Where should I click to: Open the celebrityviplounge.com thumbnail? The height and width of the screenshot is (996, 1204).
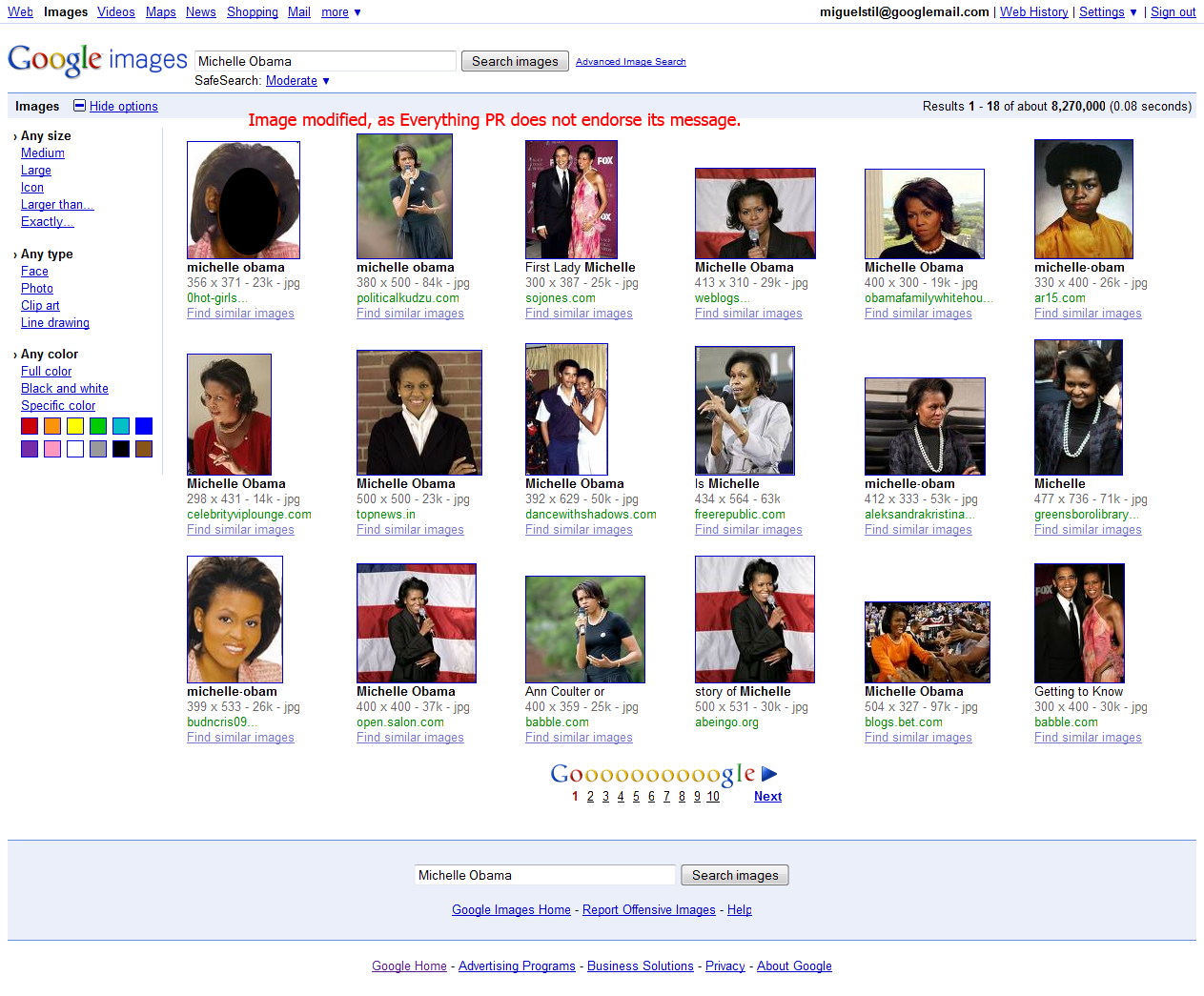pos(229,415)
